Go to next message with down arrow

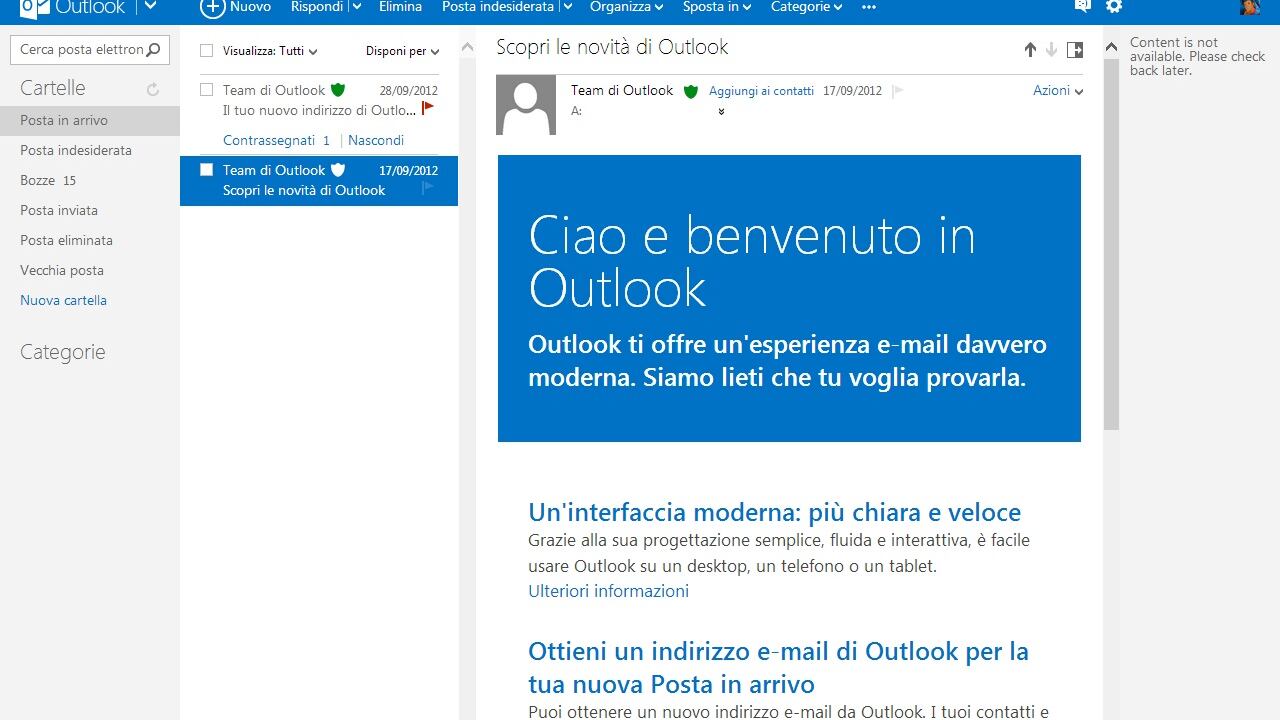(1051, 50)
